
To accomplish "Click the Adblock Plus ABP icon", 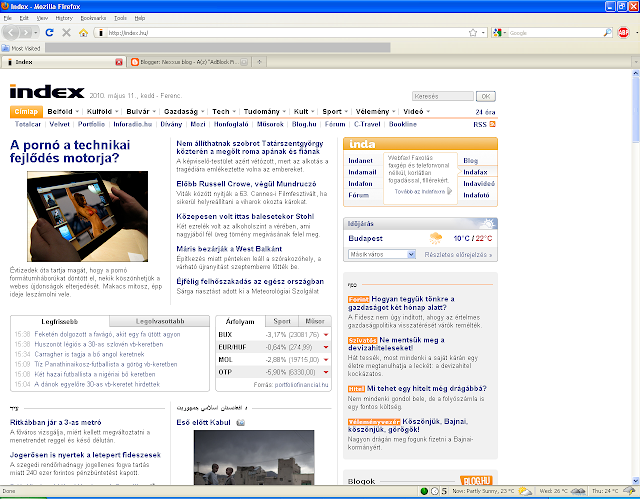I will [623, 33].
